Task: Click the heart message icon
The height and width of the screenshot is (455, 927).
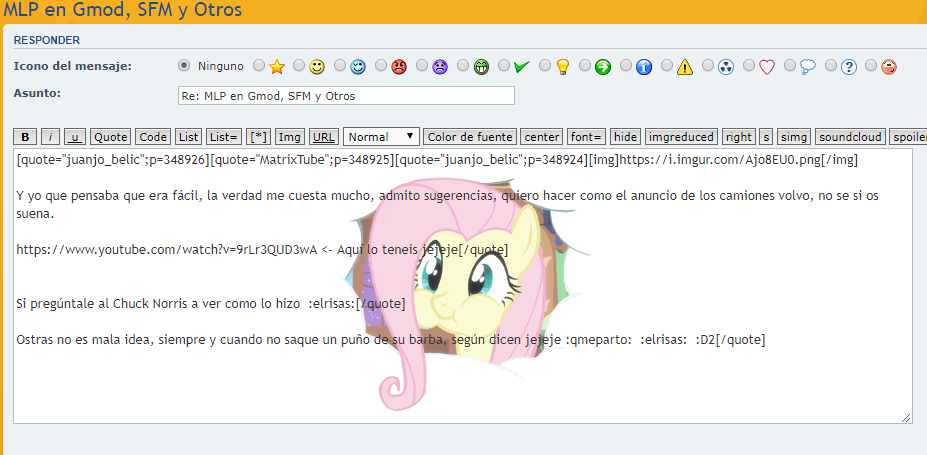Action: [767, 67]
